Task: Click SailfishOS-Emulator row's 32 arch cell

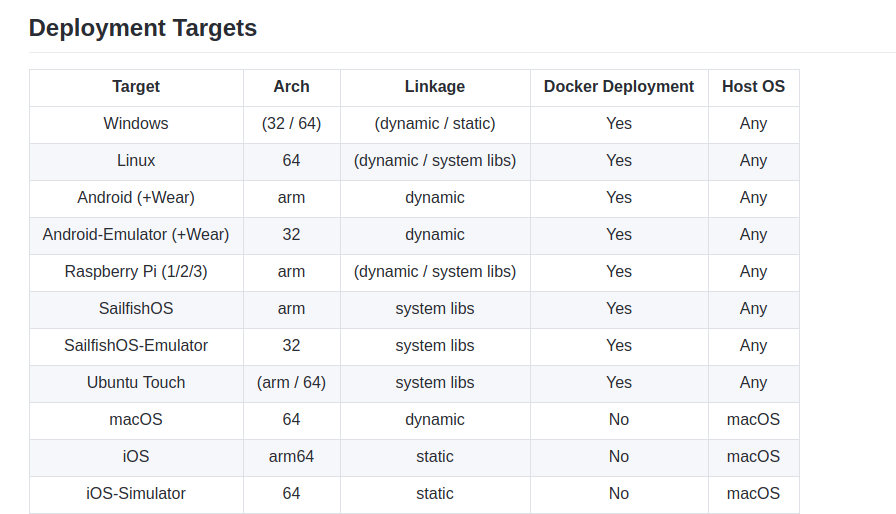Action: pos(291,346)
